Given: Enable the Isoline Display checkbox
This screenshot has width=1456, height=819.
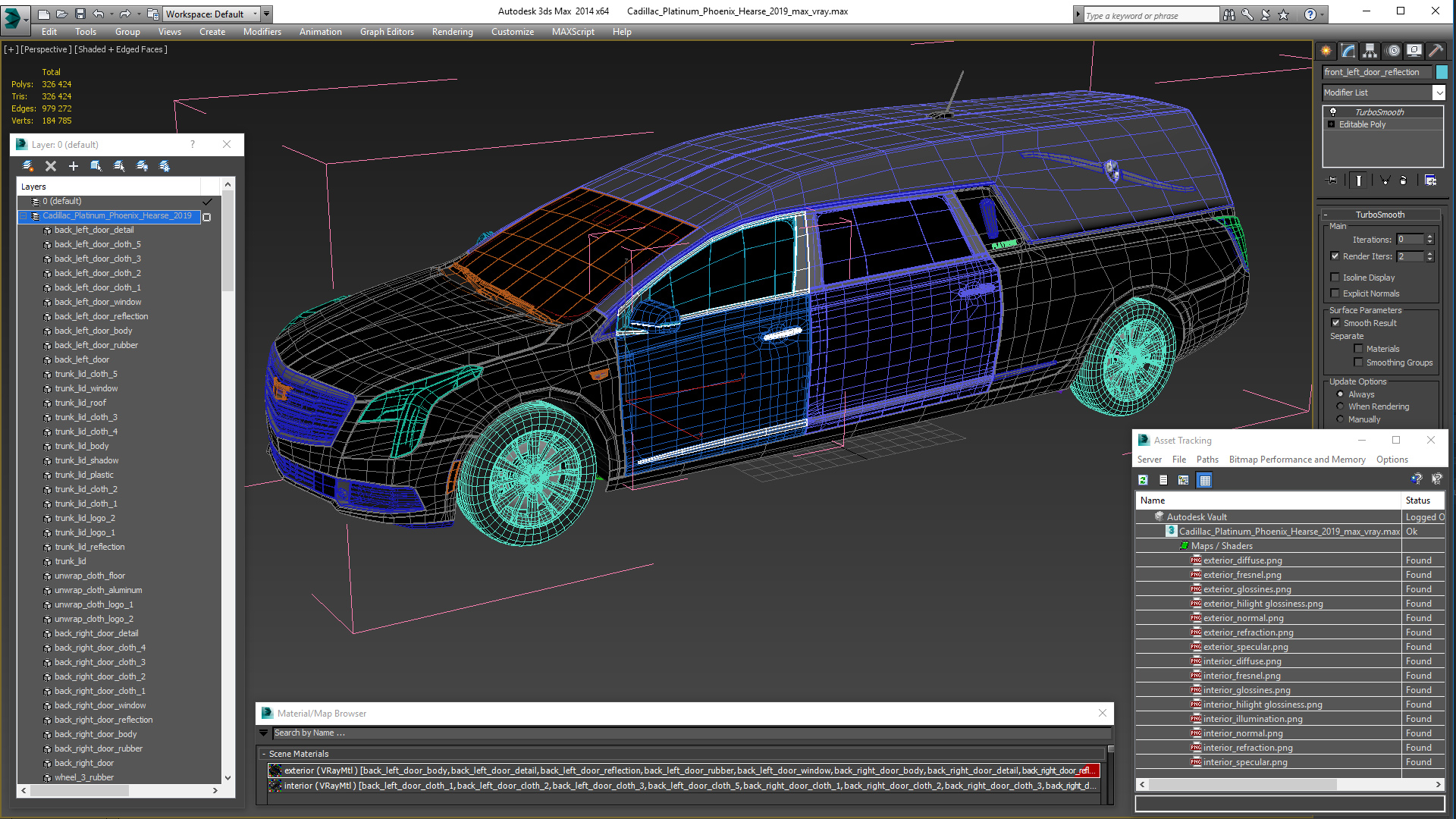Looking at the screenshot, I should click(1335, 278).
